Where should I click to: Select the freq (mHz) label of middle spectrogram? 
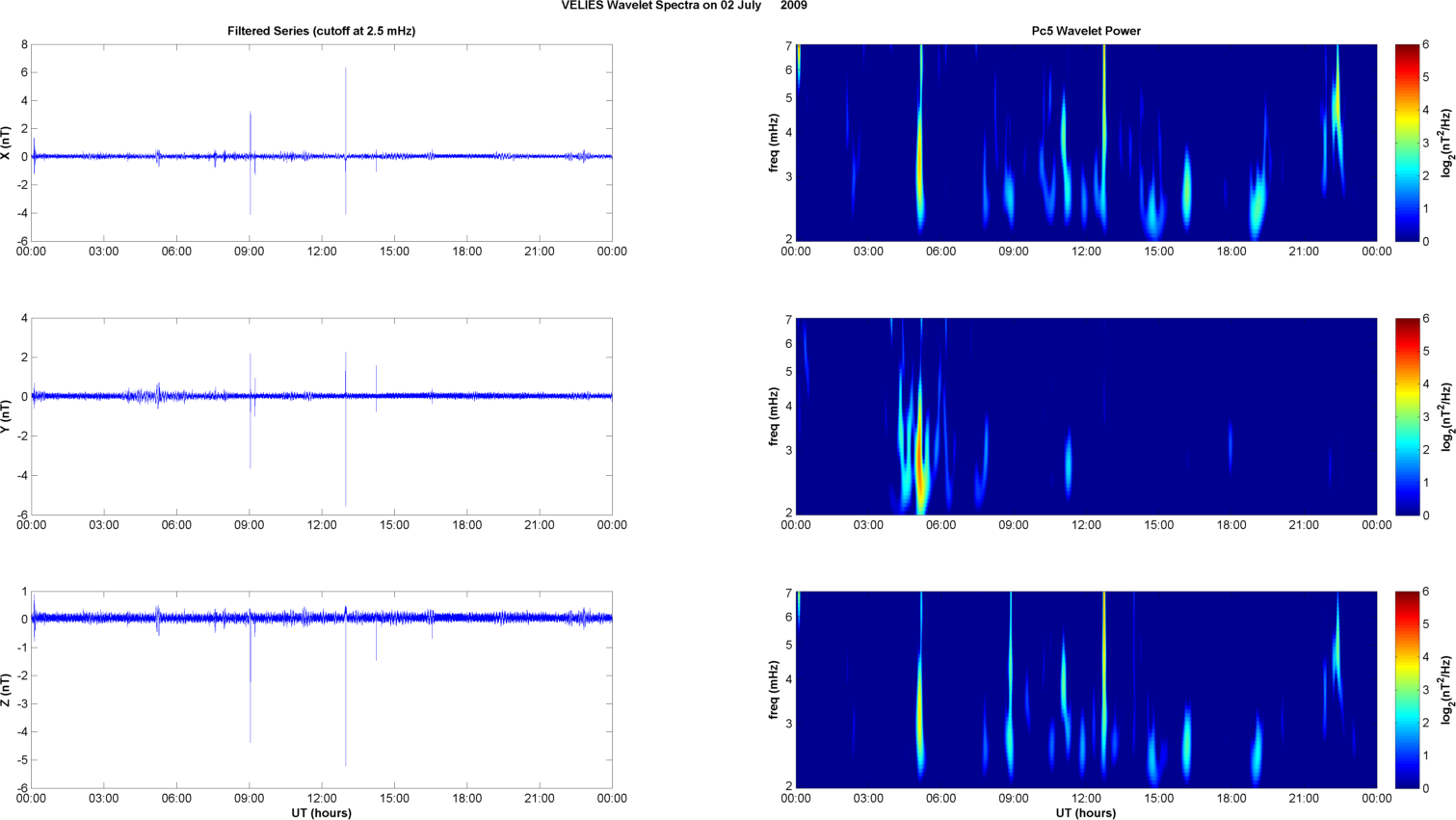pos(774,416)
